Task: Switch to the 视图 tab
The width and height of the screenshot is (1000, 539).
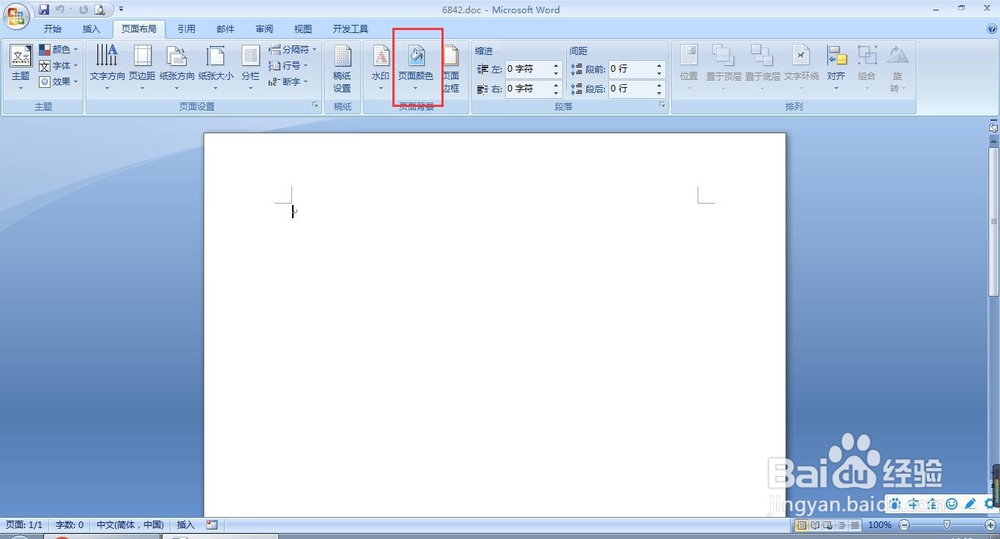Action: [303, 29]
